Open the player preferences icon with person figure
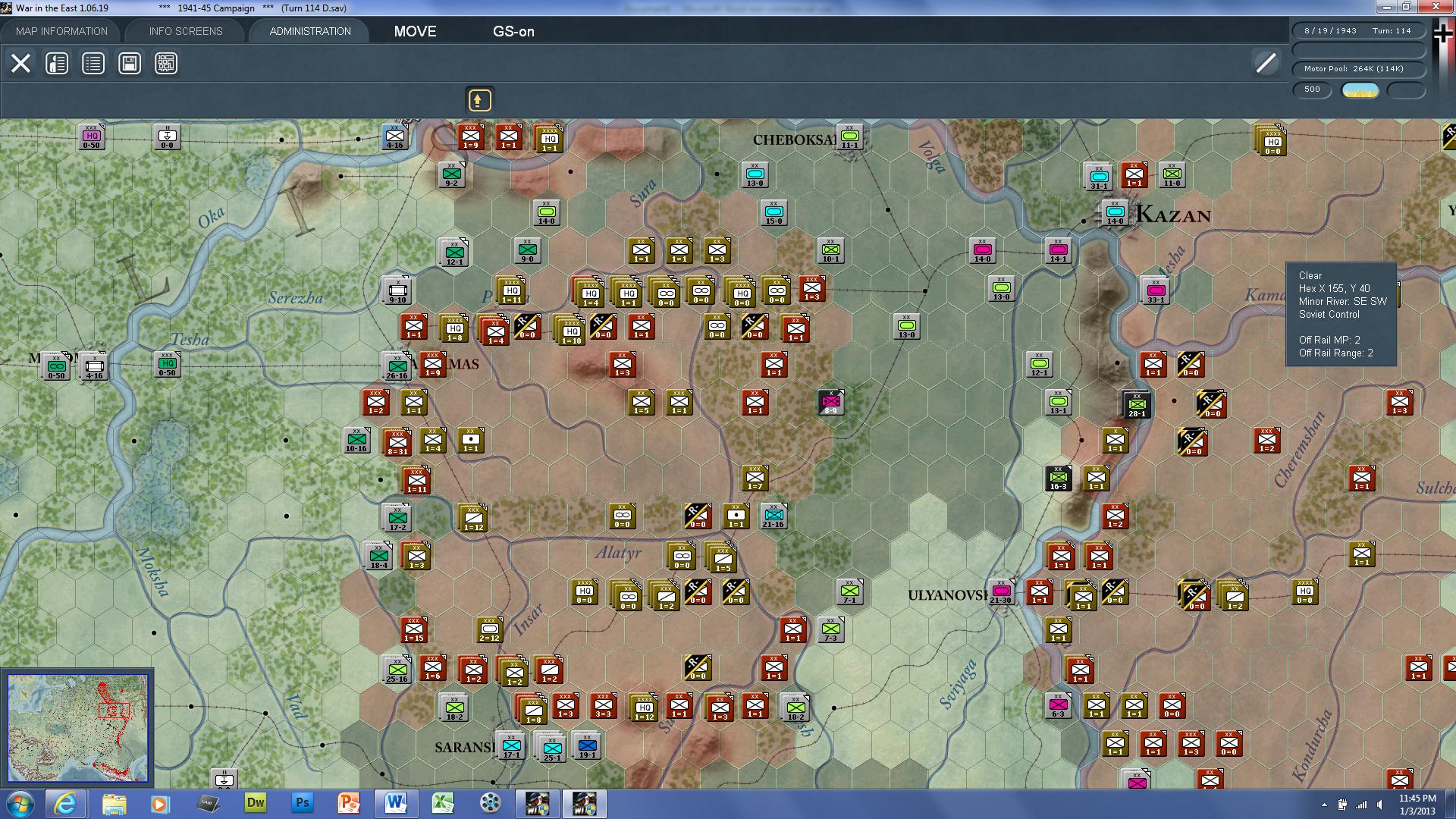This screenshot has height=819, width=1456. (57, 63)
